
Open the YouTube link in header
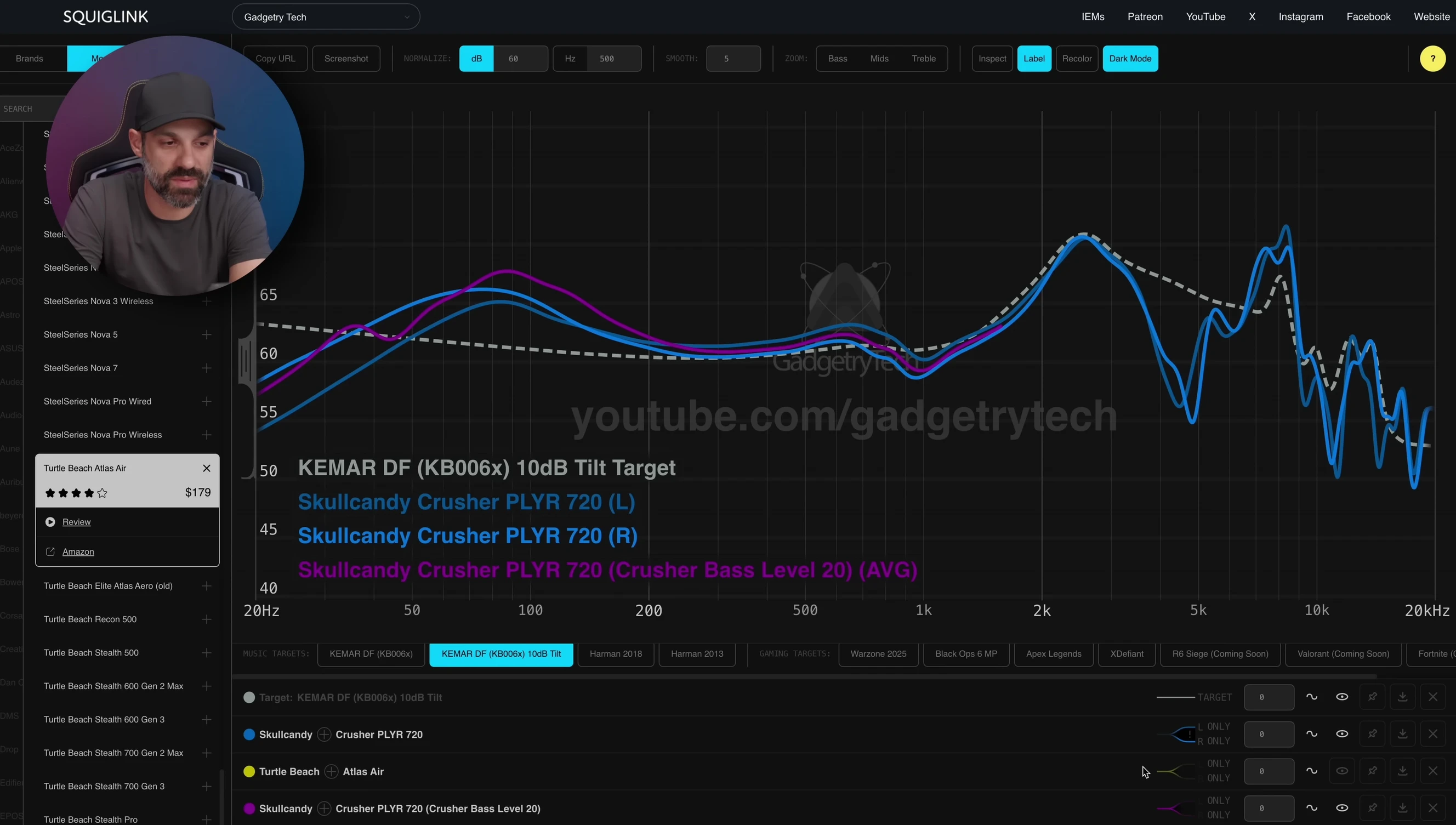point(1205,17)
